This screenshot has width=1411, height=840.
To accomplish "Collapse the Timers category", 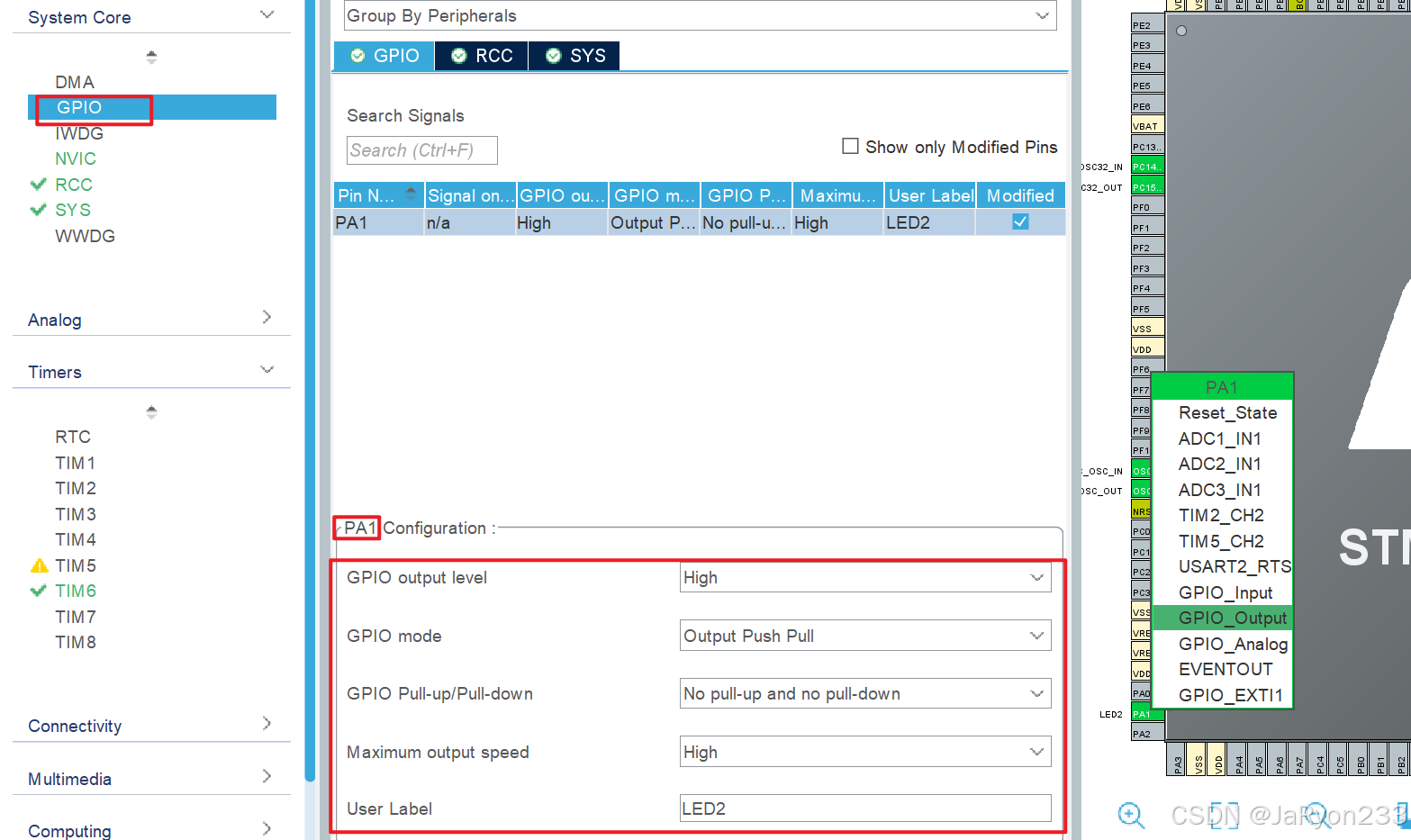I will (x=267, y=369).
